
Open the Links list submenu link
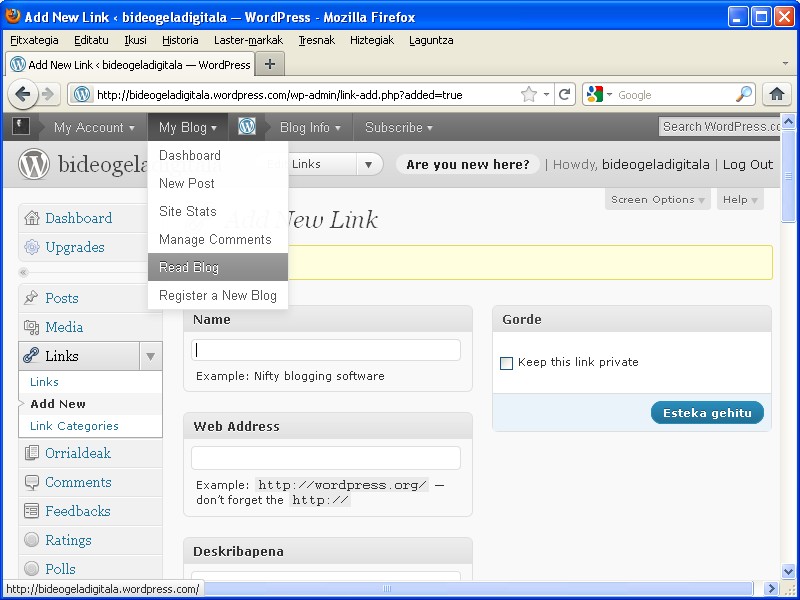[44, 382]
